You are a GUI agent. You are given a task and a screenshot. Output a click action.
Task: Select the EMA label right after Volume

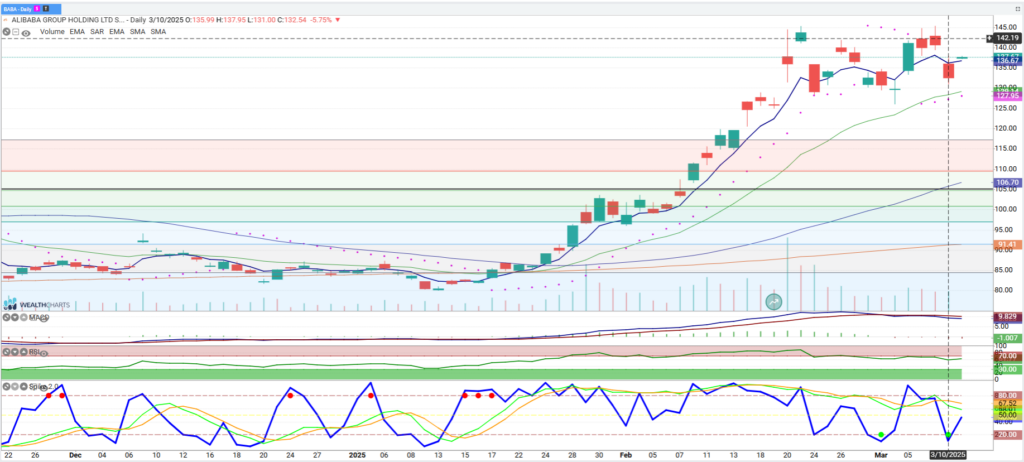click(77, 31)
